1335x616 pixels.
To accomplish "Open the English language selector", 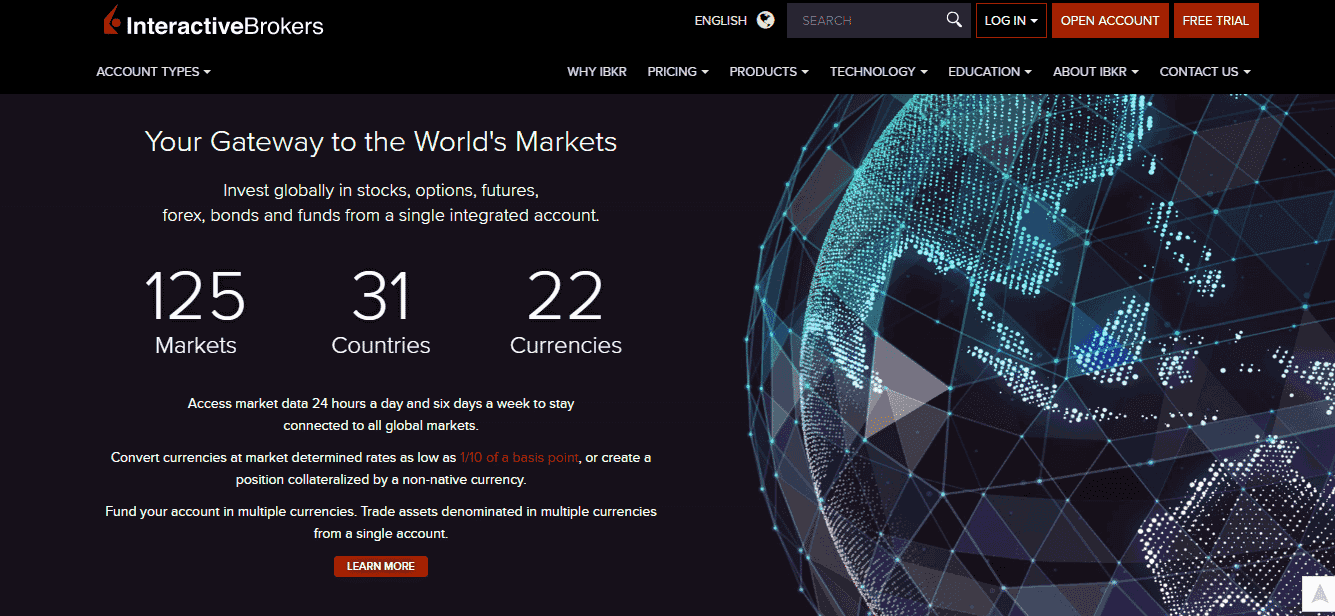I will tap(721, 20).
